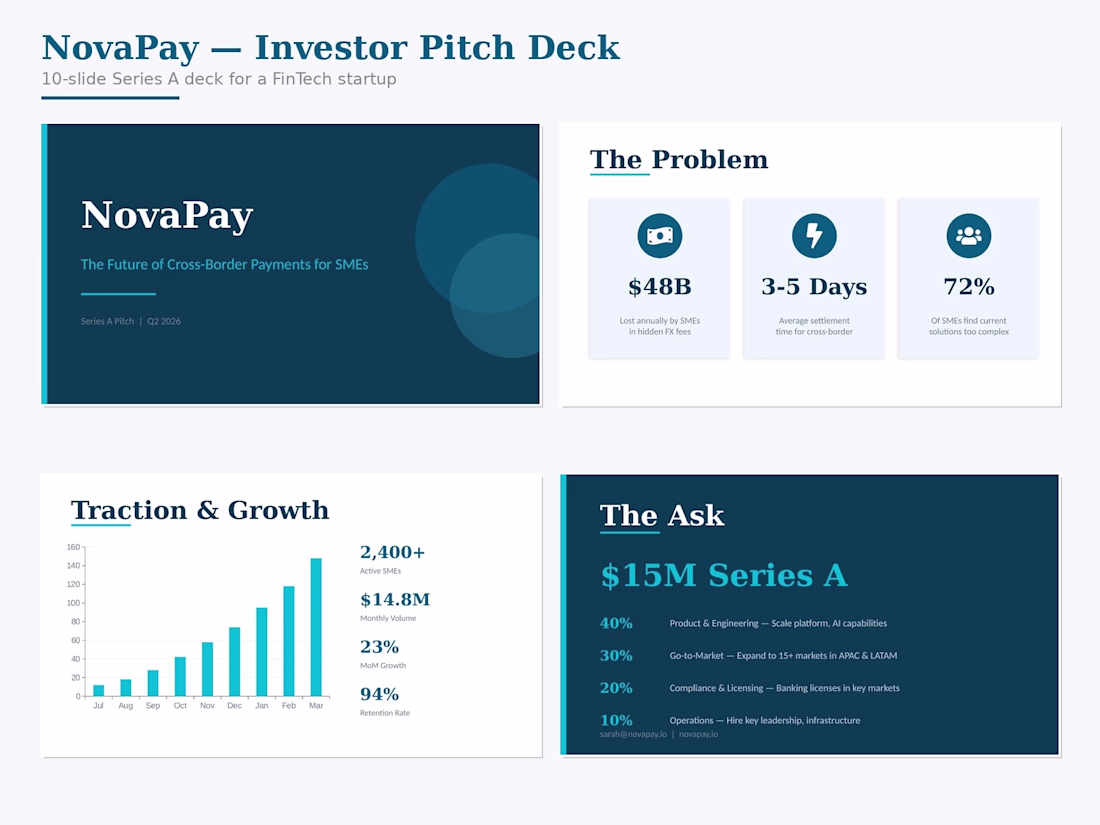The height and width of the screenshot is (825, 1100).
Task: Click the 10% Operations allocation row
Action: [730, 720]
